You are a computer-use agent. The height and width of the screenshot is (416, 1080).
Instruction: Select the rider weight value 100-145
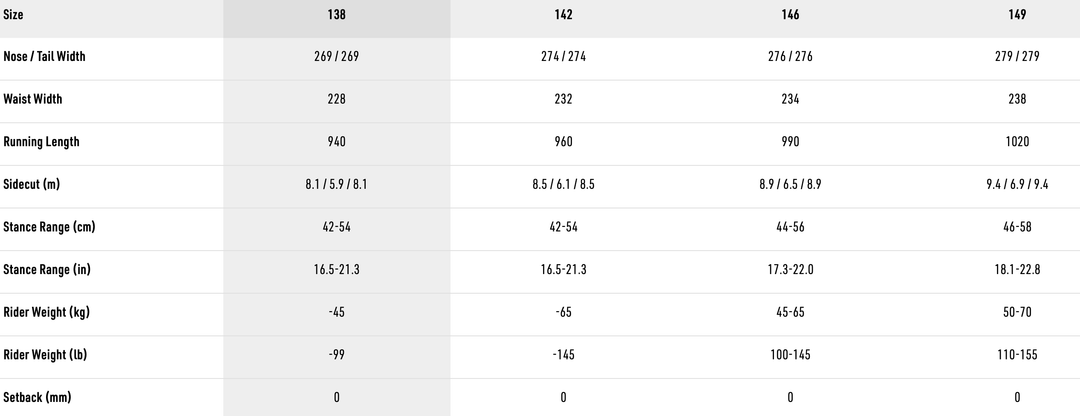point(790,355)
